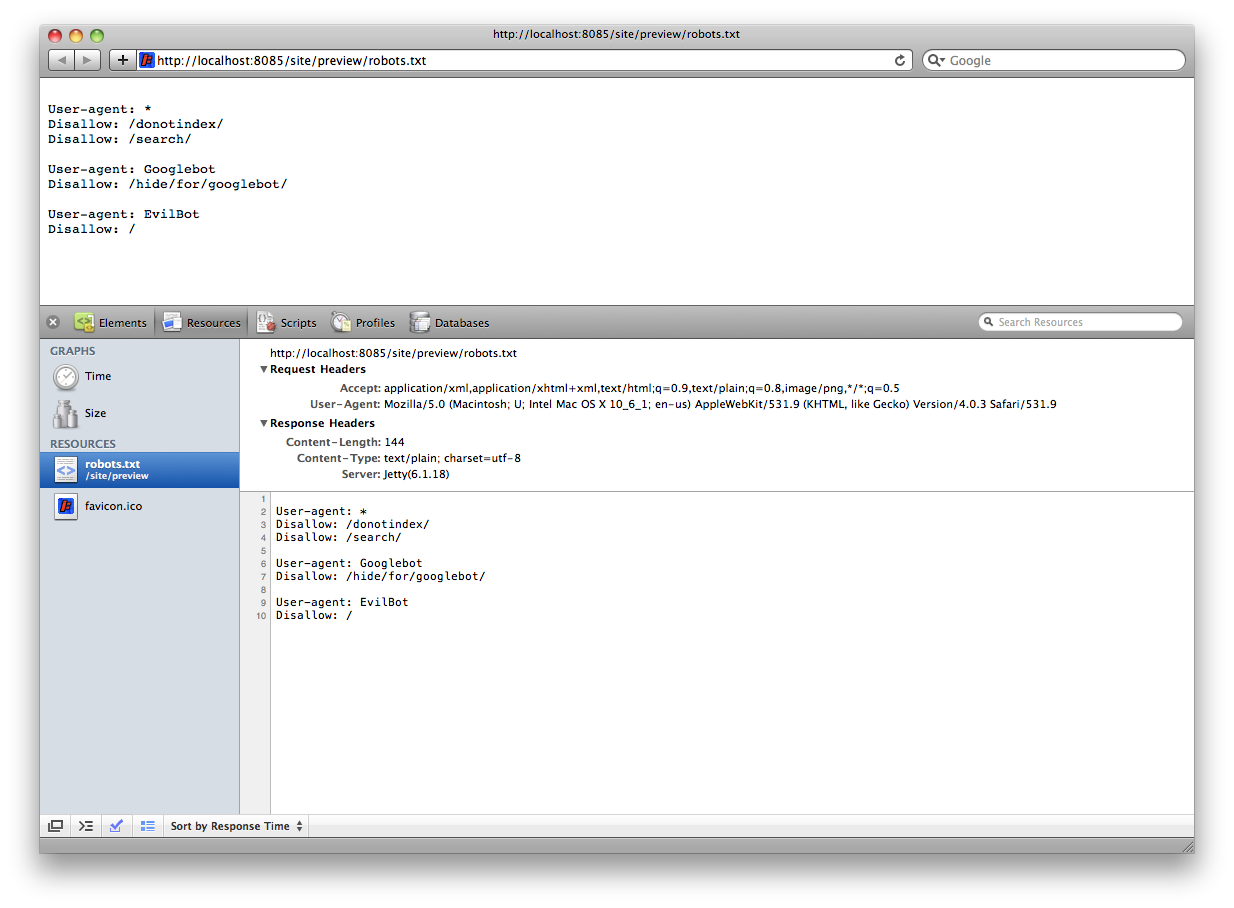
Task: Reload the page using the refresh icon
Action: coord(900,60)
